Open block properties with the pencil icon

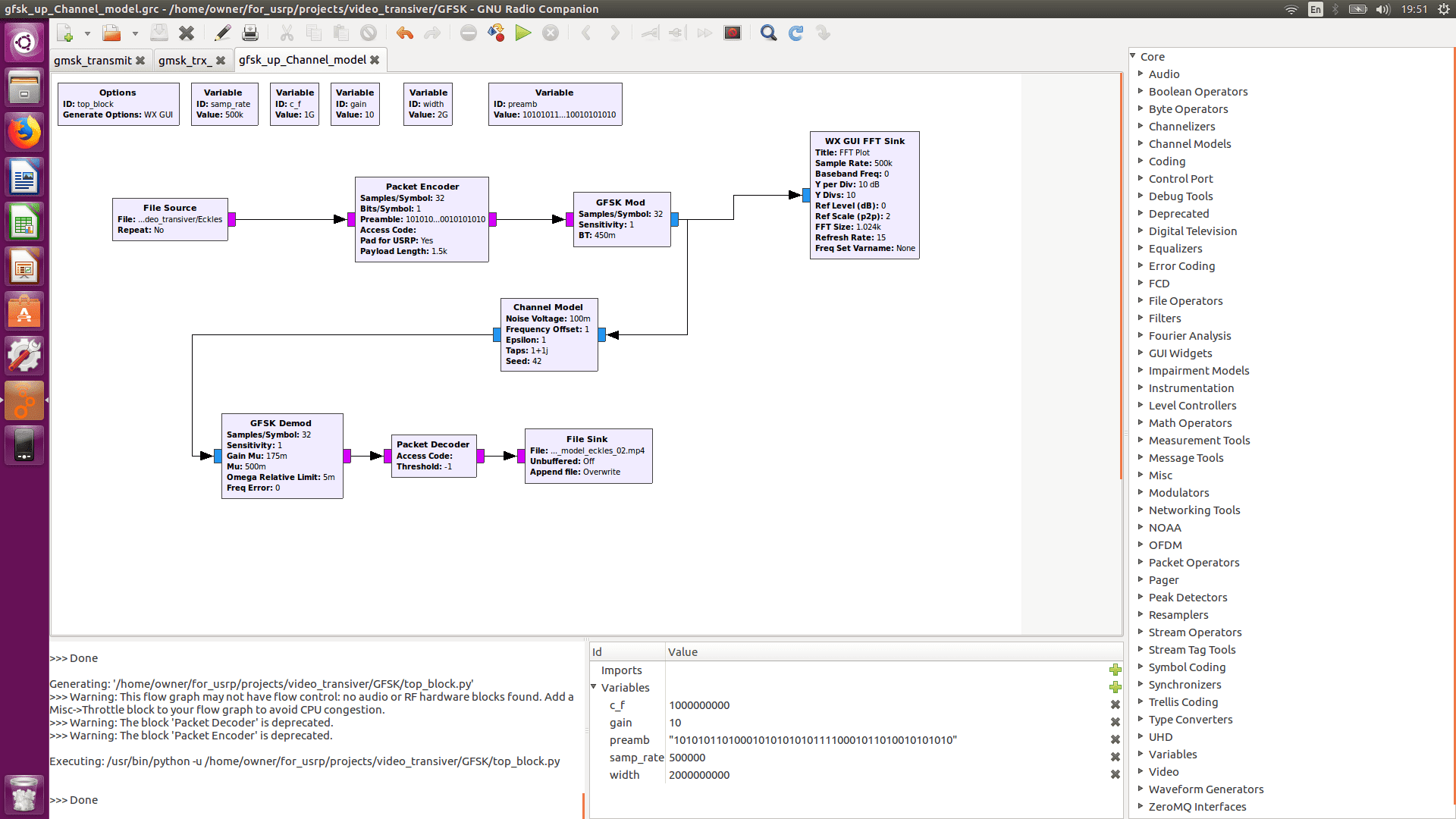pyautogui.click(x=222, y=33)
